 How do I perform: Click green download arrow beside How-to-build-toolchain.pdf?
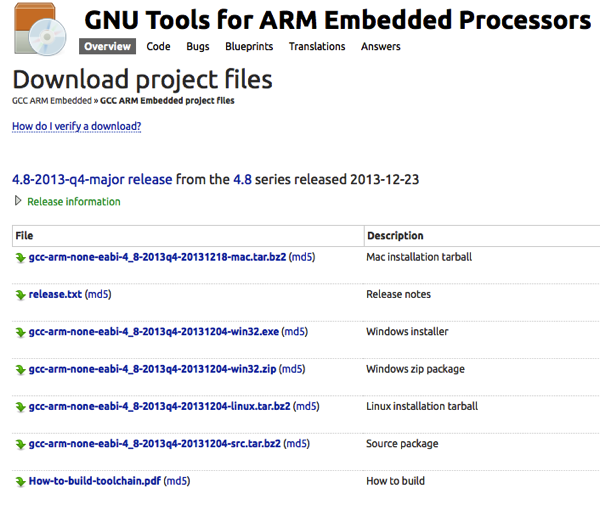[20, 481]
